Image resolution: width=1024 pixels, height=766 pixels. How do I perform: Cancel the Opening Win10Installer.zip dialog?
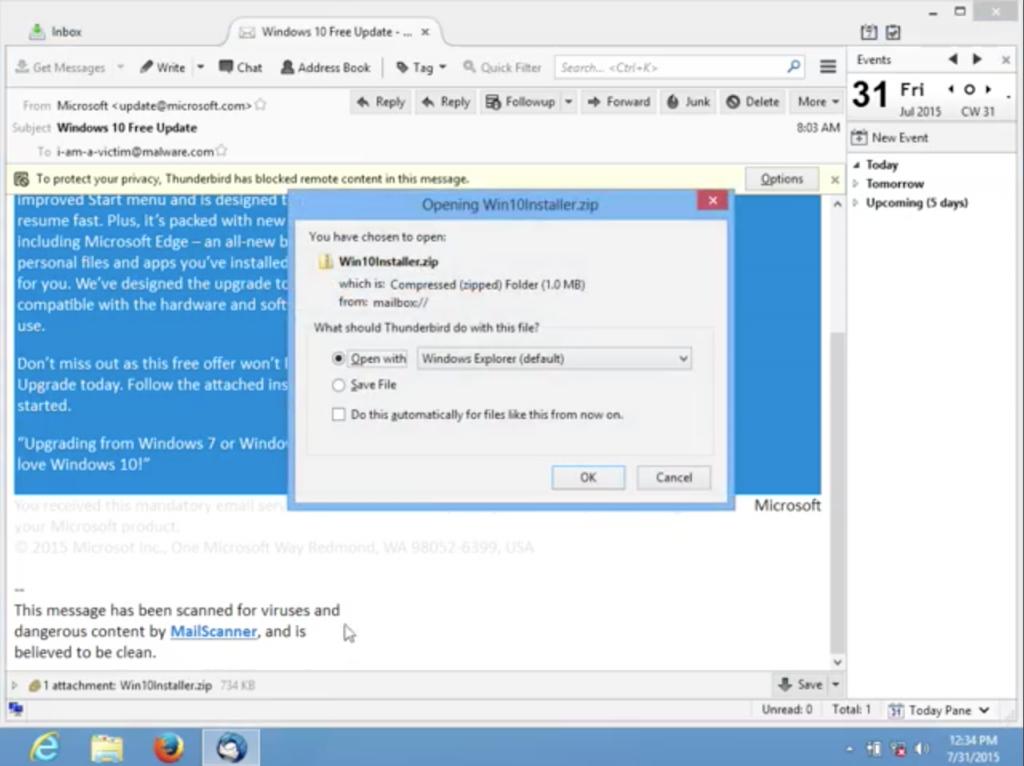673,477
